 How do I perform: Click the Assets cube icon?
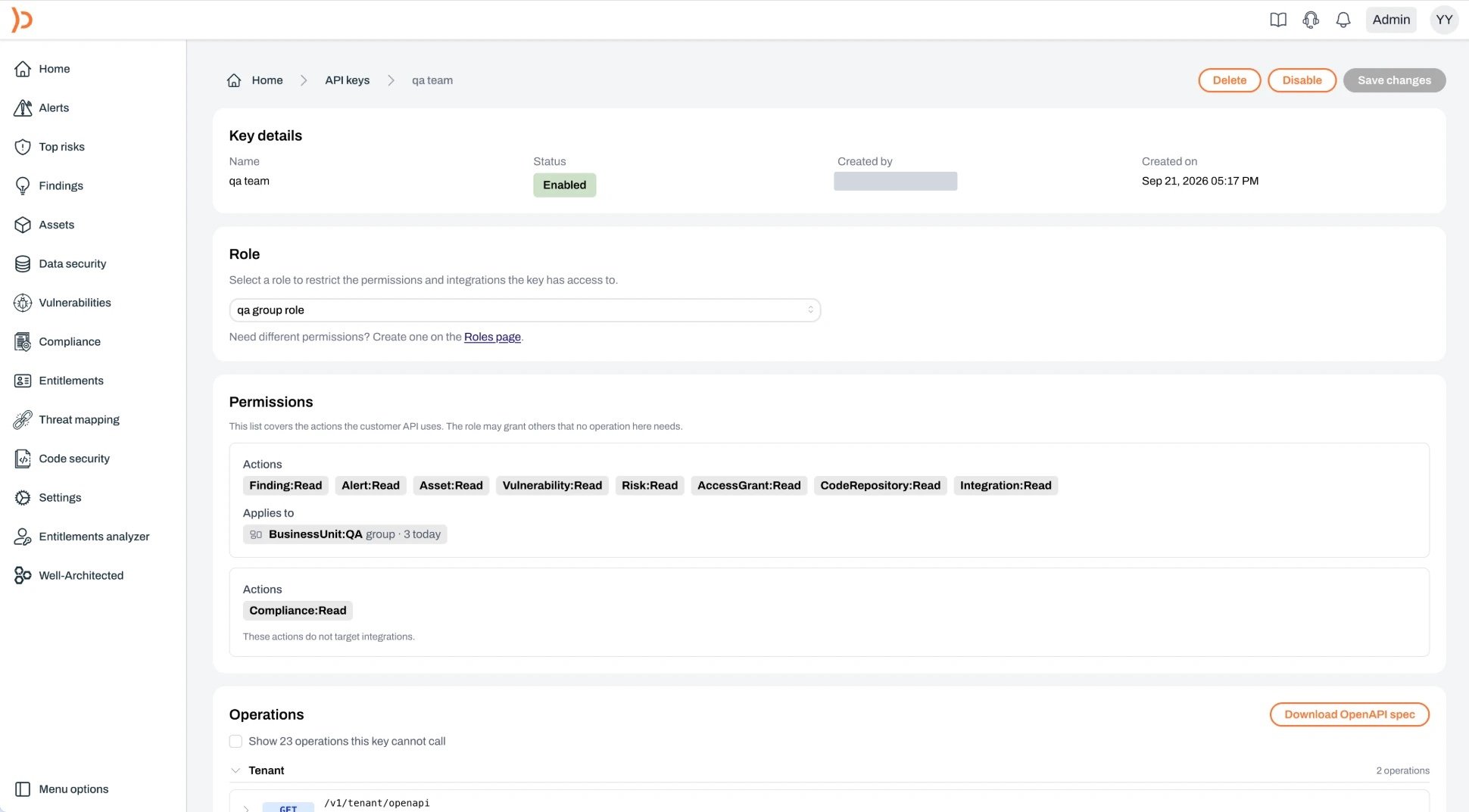coord(23,225)
